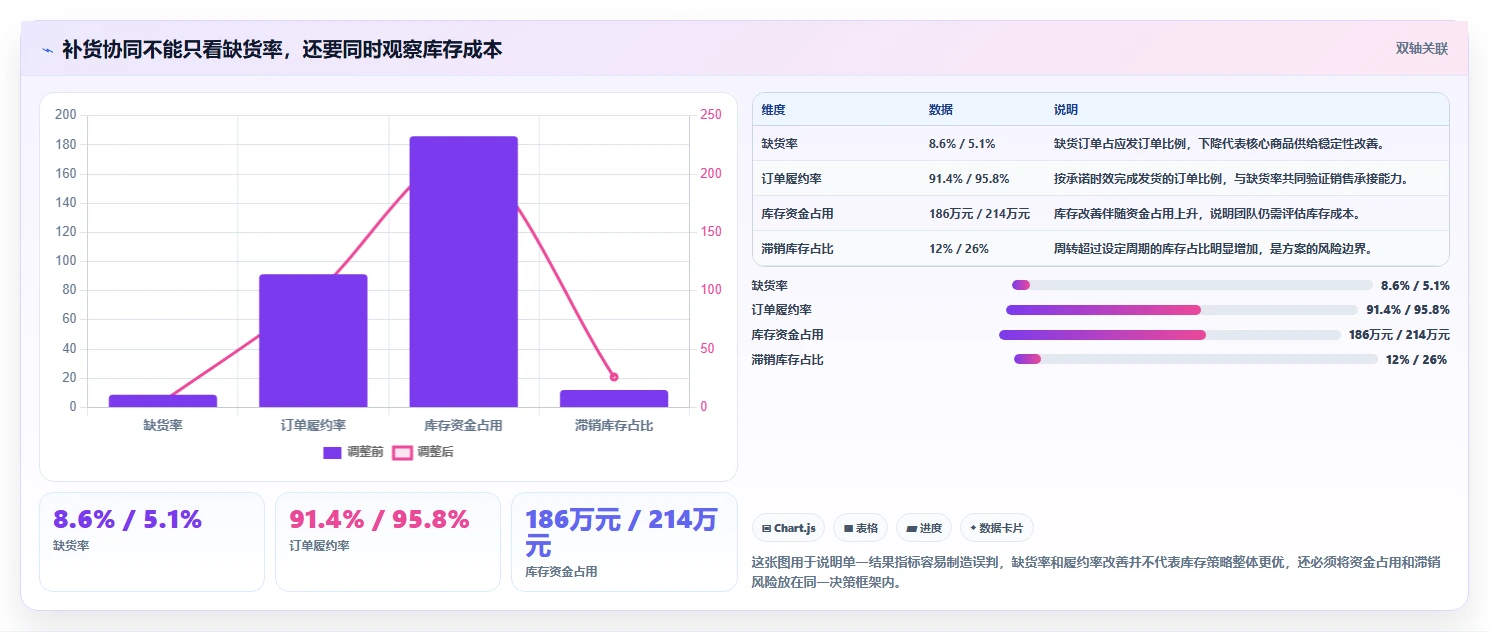Click the footer paragraph about 单一结果指标
This screenshot has width=1489, height=632.
1096,572
